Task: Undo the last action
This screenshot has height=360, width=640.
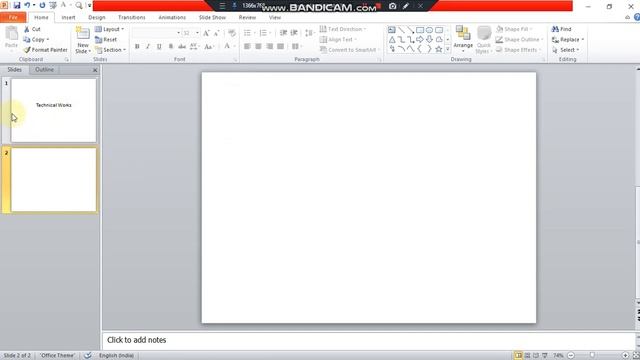Action: [x=27, y=5]
